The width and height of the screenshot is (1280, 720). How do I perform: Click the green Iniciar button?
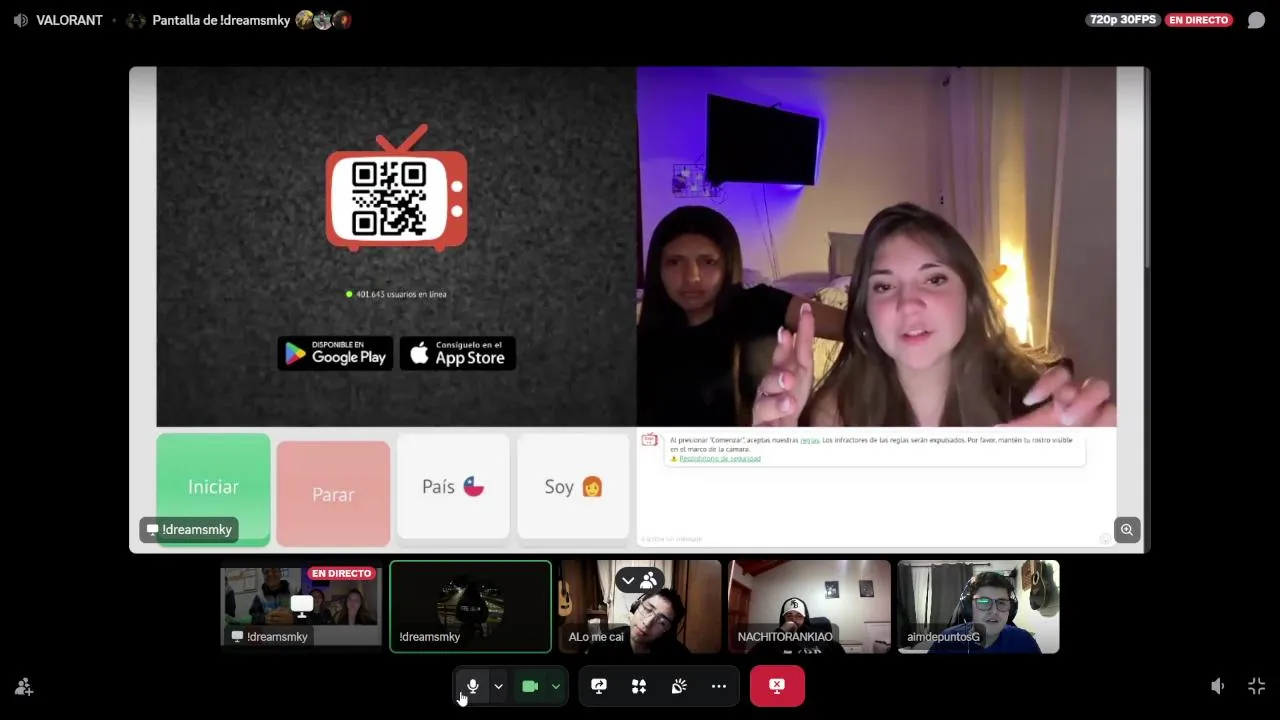coord(213,487)
